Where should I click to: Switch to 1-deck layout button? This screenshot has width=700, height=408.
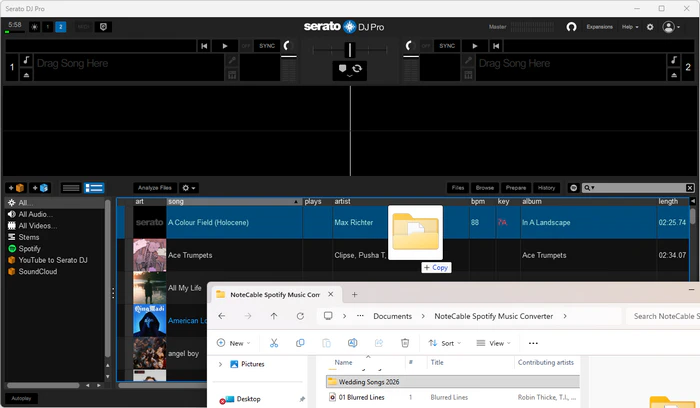(x=47, y=27)
